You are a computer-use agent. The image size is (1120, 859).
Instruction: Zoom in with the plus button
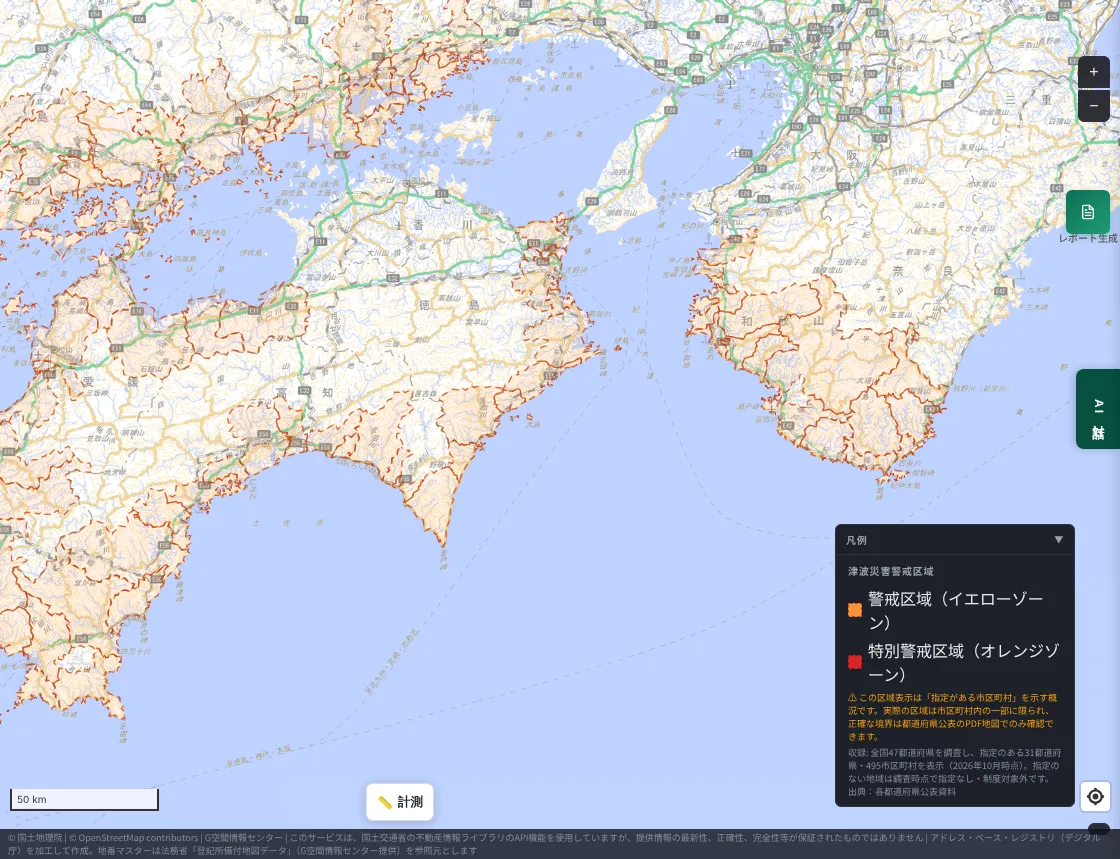coord(1093,71)
